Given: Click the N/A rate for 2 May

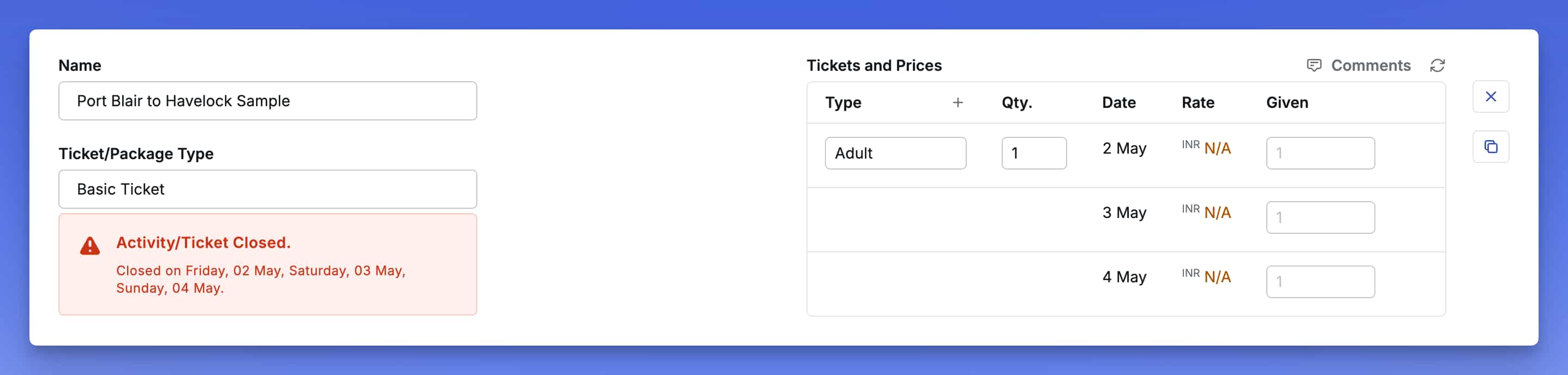Looking at the screenshot, I should (1217, 149).
